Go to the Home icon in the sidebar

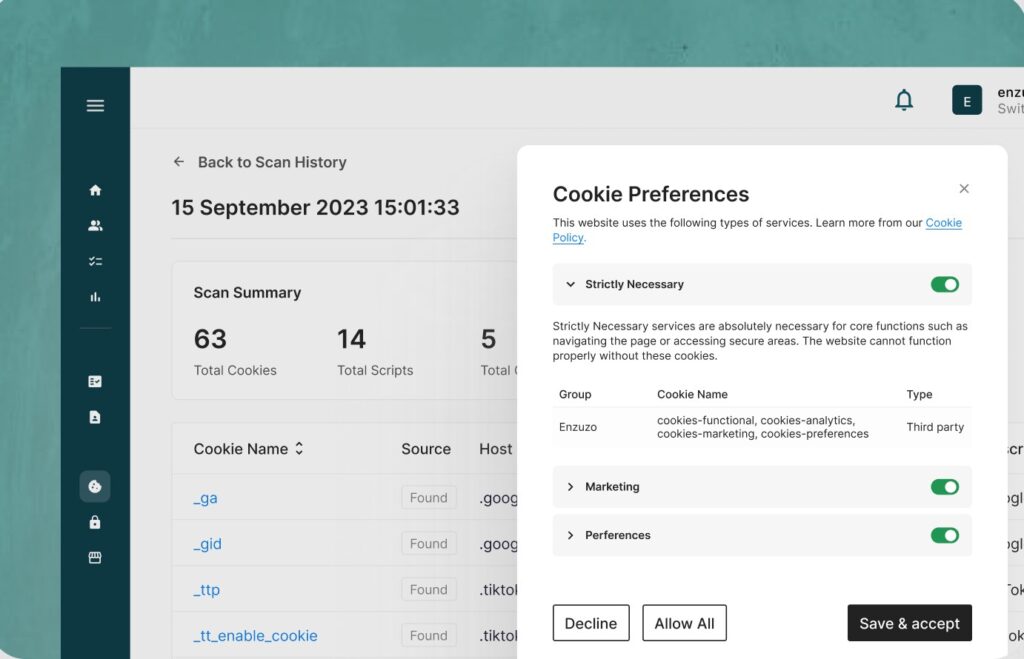tap(95, 190)
